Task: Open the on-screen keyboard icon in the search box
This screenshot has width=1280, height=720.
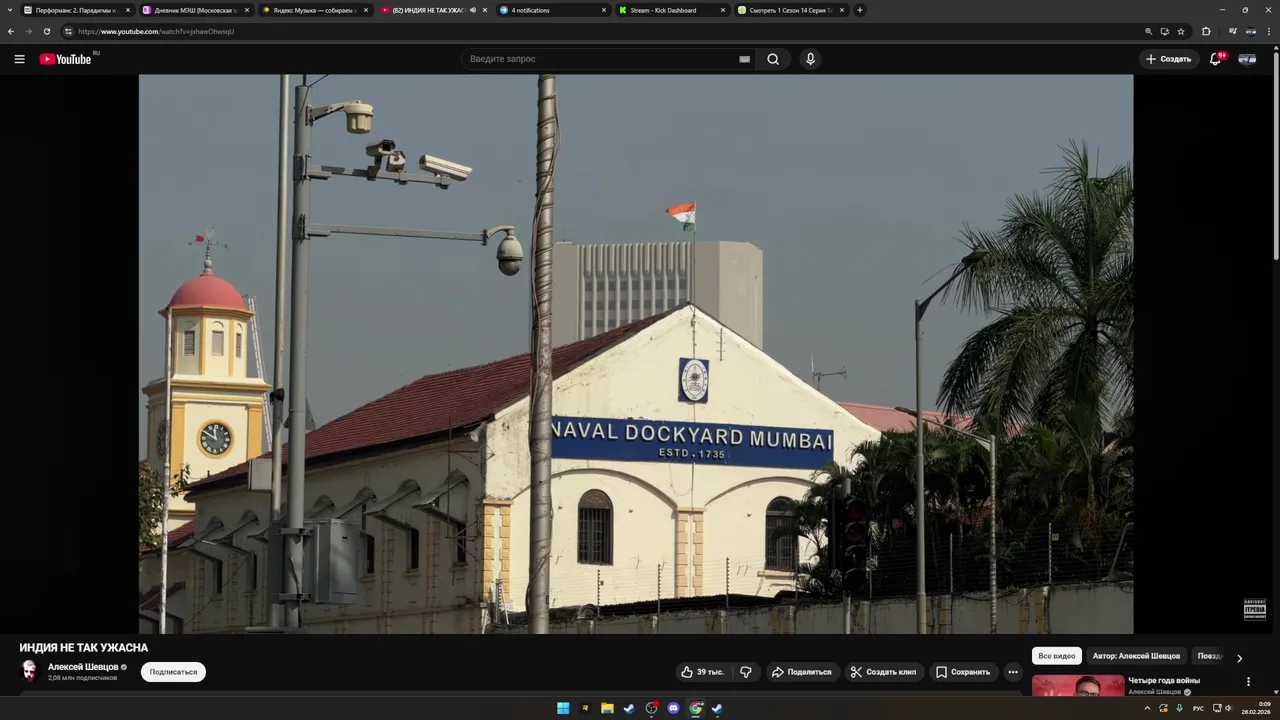Action: (744, 59)
